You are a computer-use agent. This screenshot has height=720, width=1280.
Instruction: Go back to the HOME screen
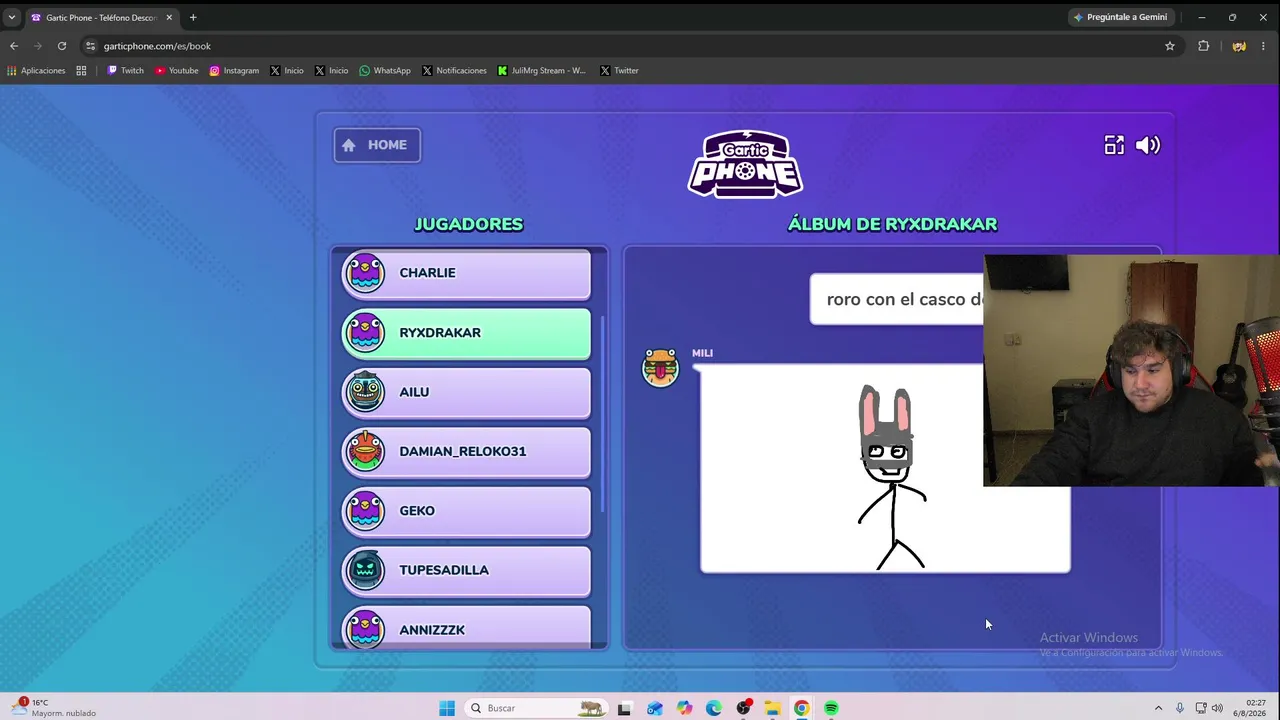point(377,145)
